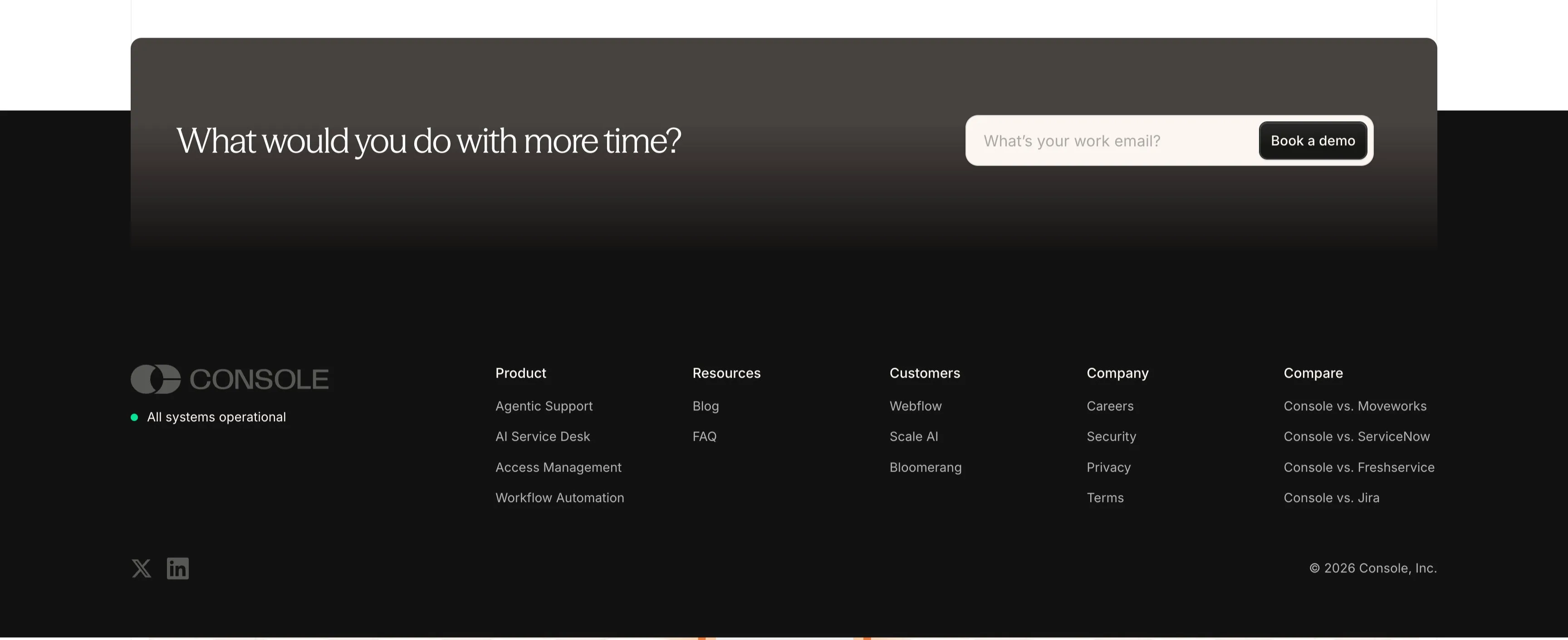
Task: Open AI Service Desk link
Action: [542, 437]
